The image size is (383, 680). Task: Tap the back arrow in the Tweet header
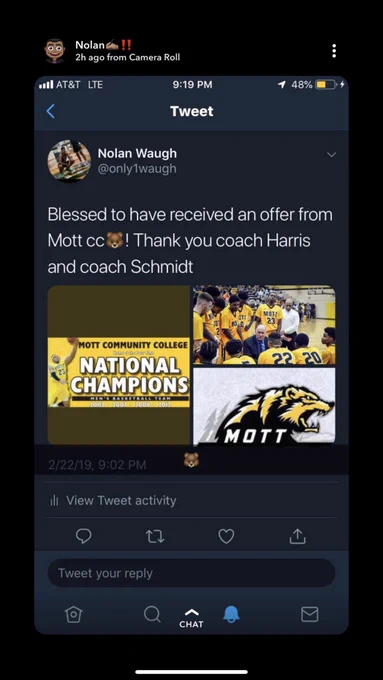pyautogui.click(x=51, y=111)
